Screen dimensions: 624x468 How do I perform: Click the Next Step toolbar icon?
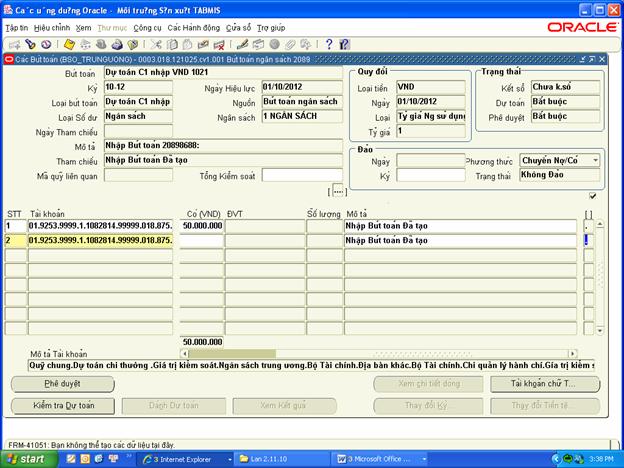(x=85, y=45)
